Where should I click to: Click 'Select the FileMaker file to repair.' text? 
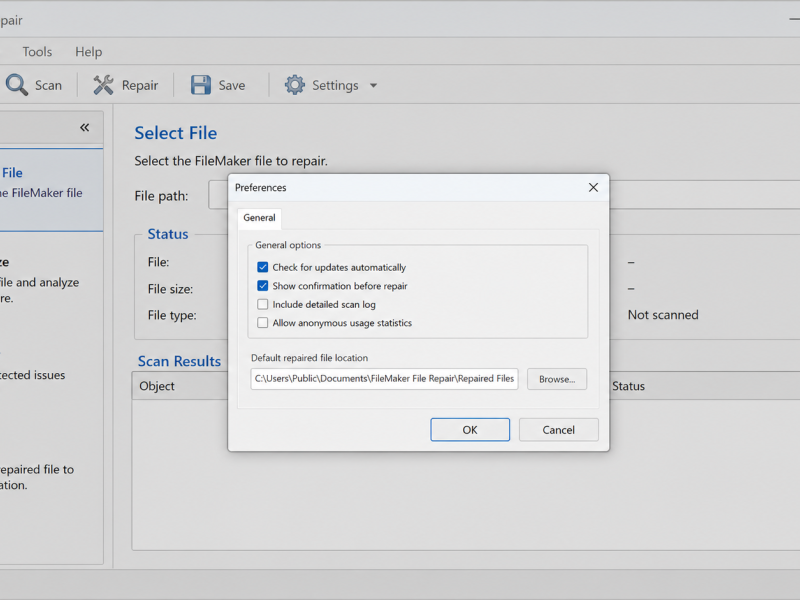pos(231,161)
